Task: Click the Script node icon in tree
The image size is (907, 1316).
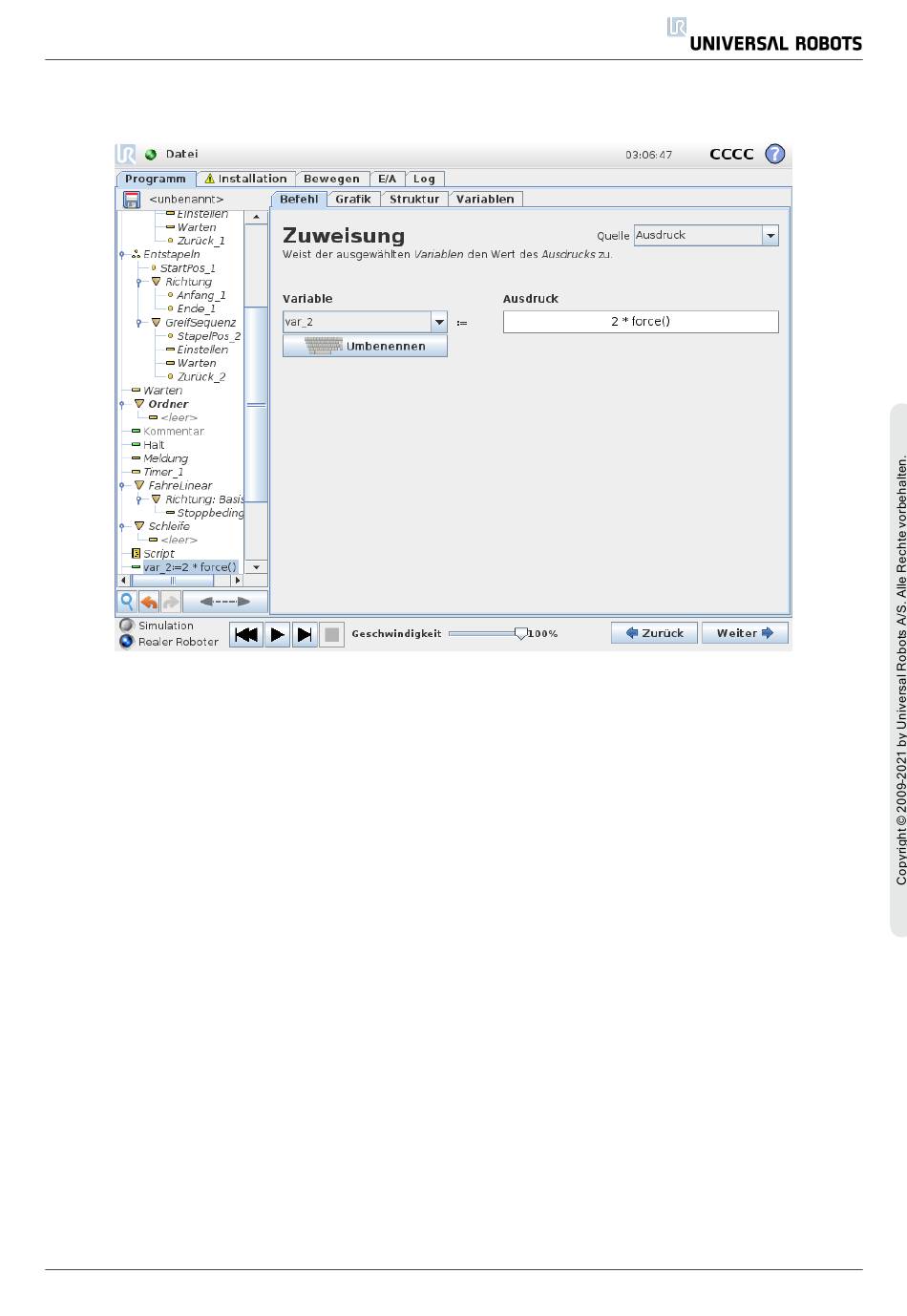Action: click(x=136, y=554)
